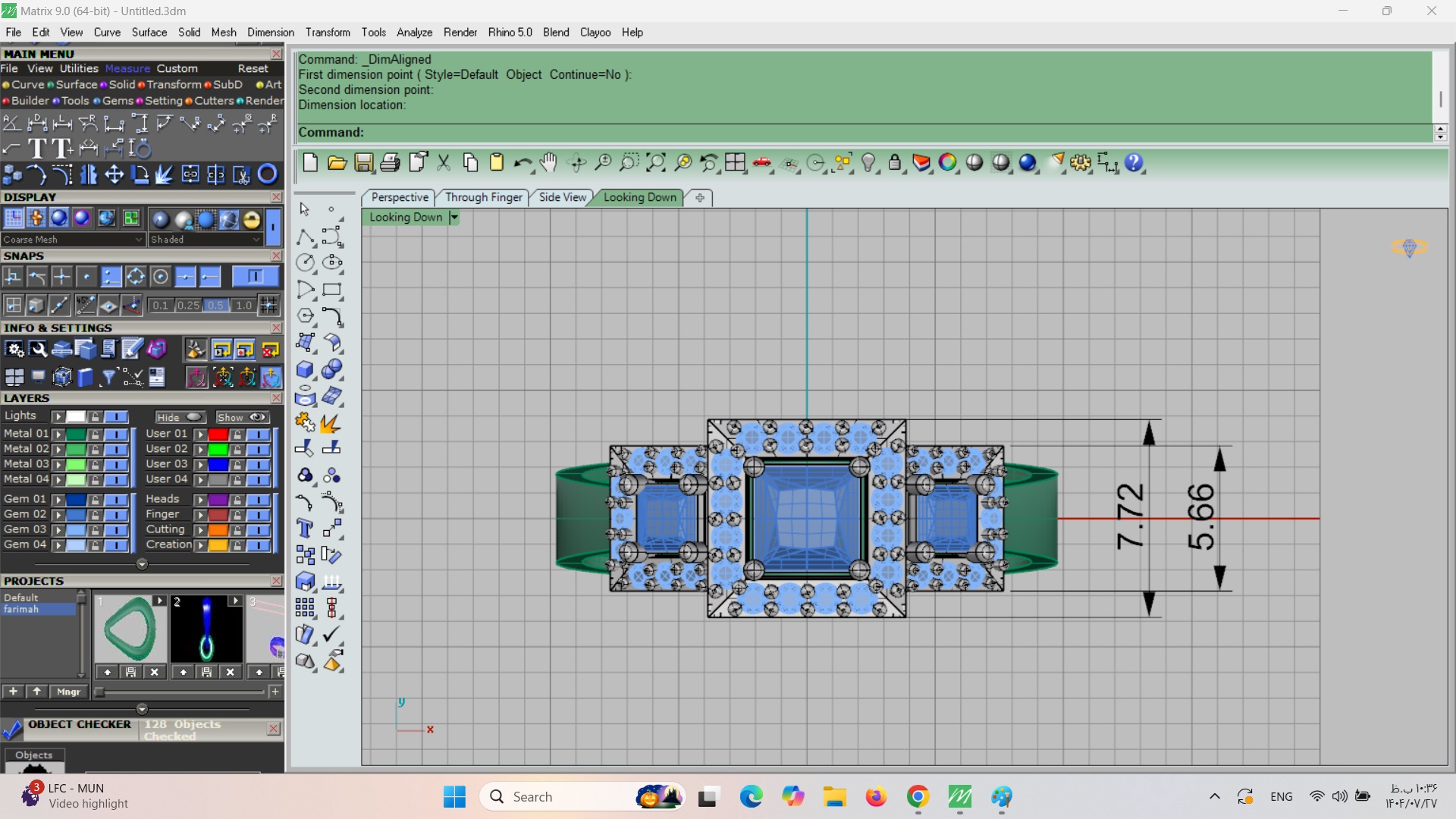
Task: Click the Save file icon
Action: click(x=364, y=163)
